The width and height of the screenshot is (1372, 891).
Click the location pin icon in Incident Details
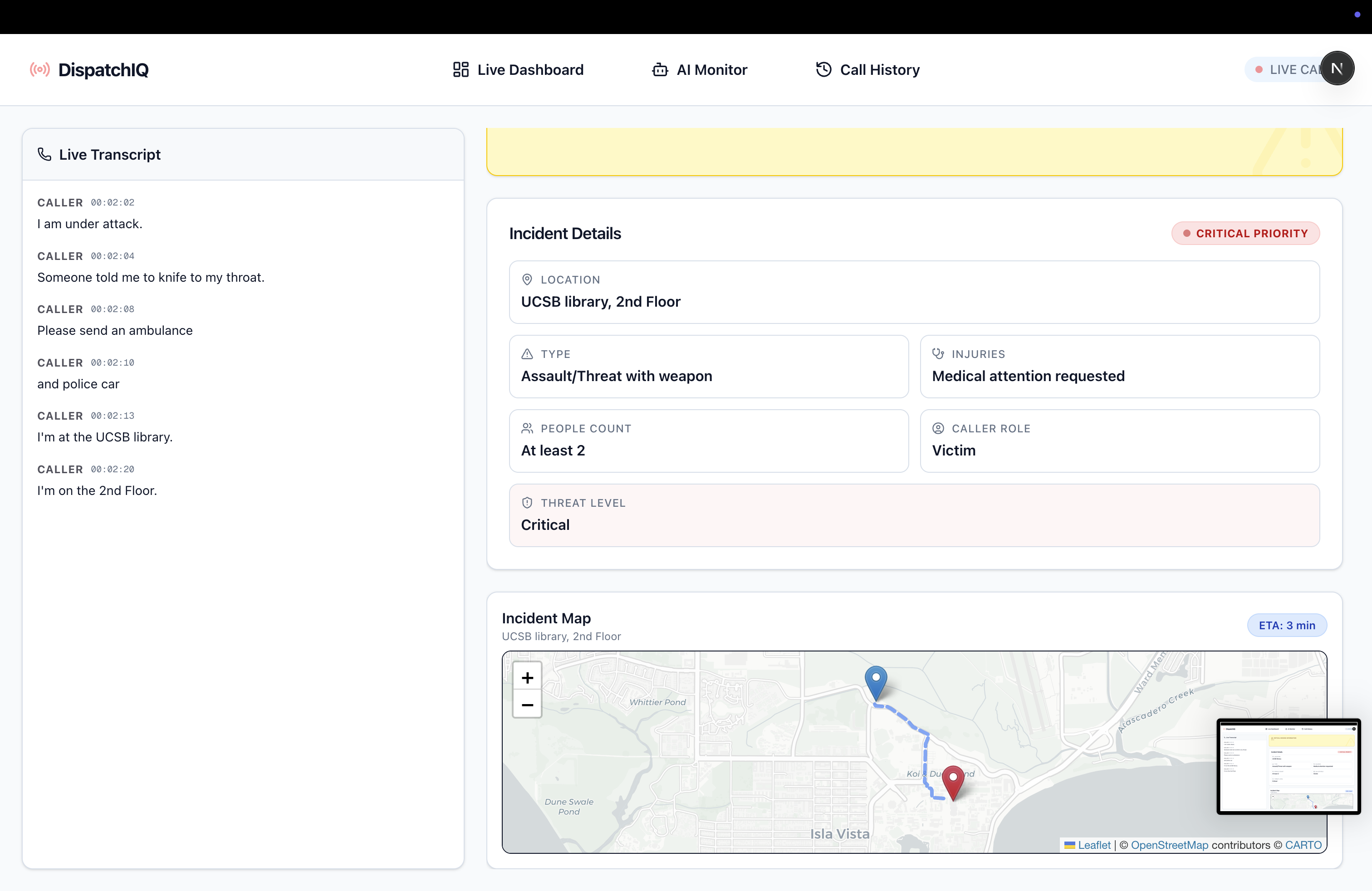527,279
